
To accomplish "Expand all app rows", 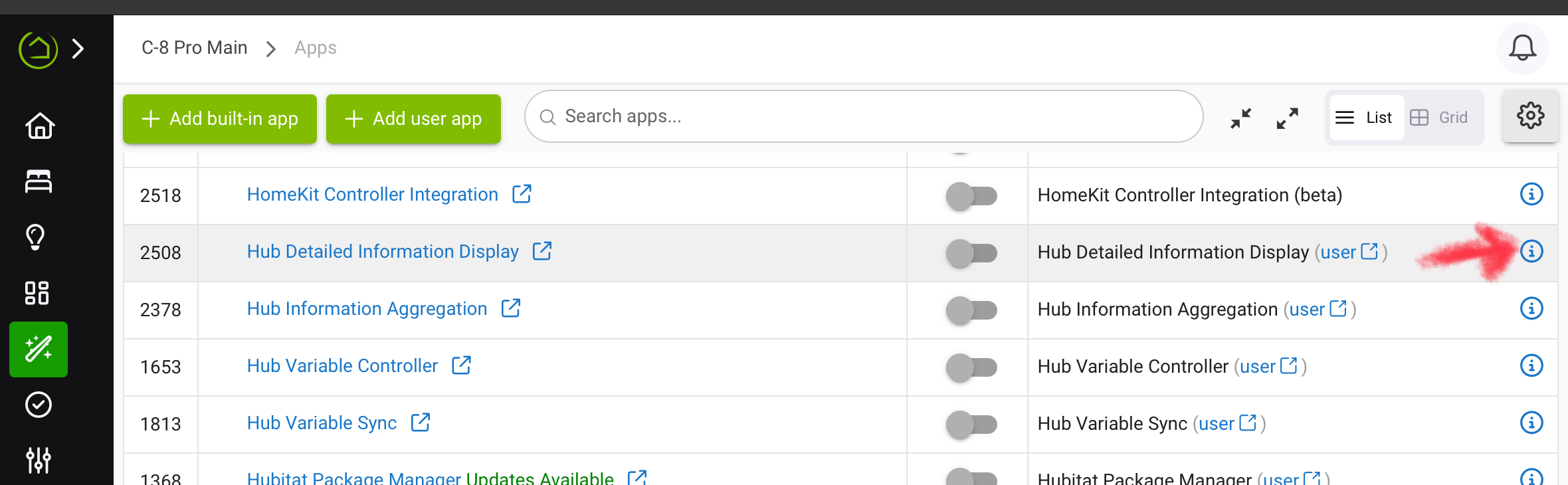I will pos(1287,118).
